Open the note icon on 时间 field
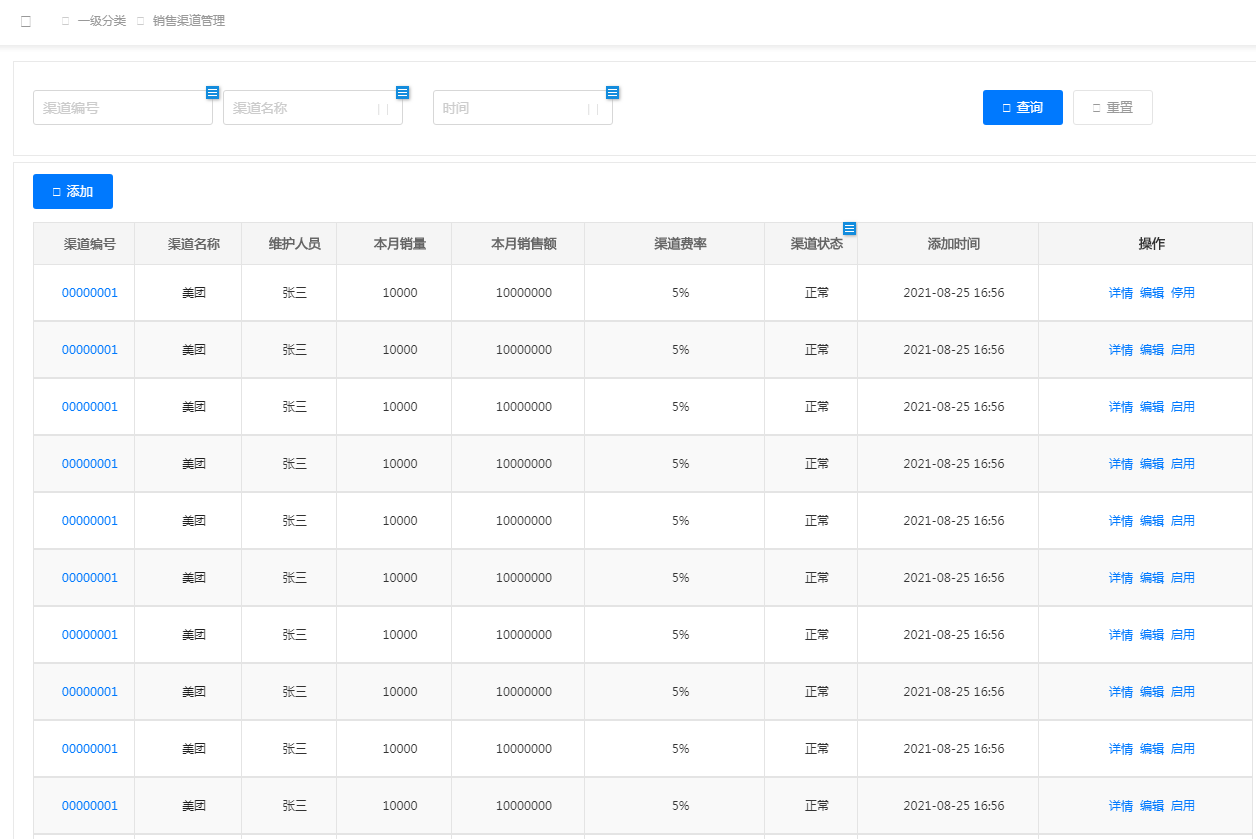This screenshot has height=839, width=1256. pyautogui.click(x=612, y=92)
